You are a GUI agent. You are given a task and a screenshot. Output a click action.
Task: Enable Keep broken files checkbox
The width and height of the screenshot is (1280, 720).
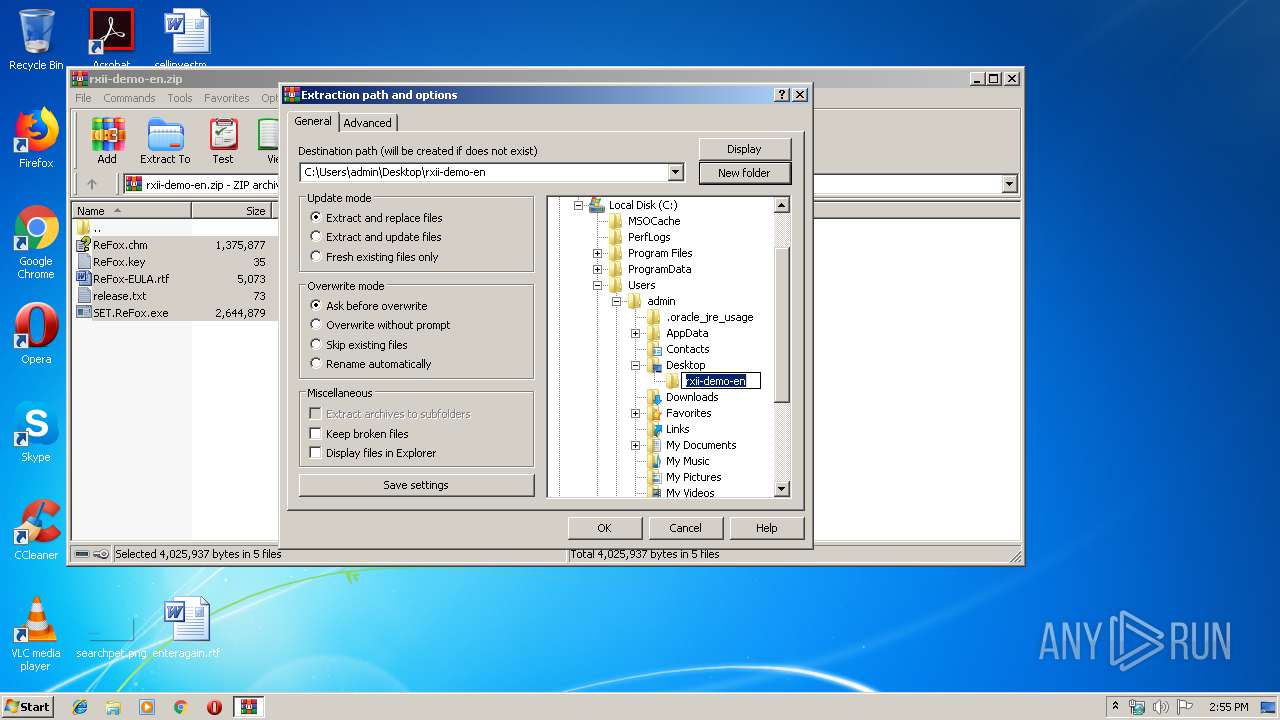click(x=315, y=434)
